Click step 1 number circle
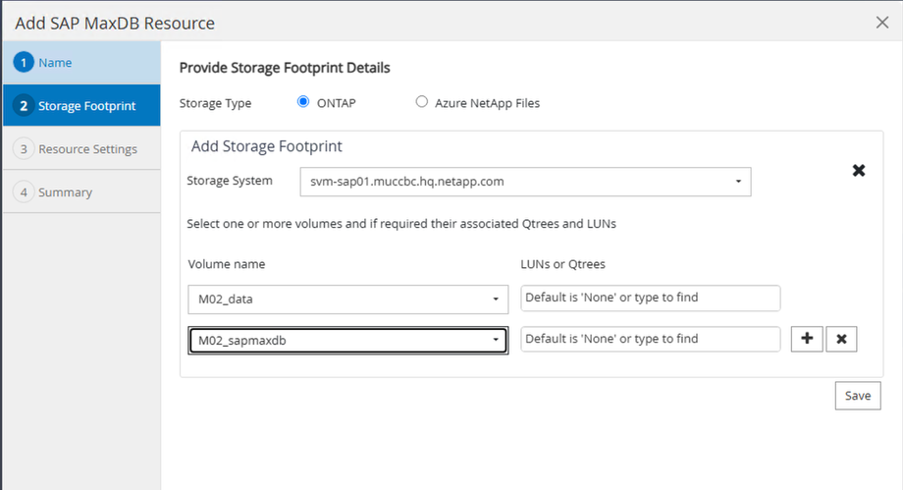 click(x=23, y=63)
